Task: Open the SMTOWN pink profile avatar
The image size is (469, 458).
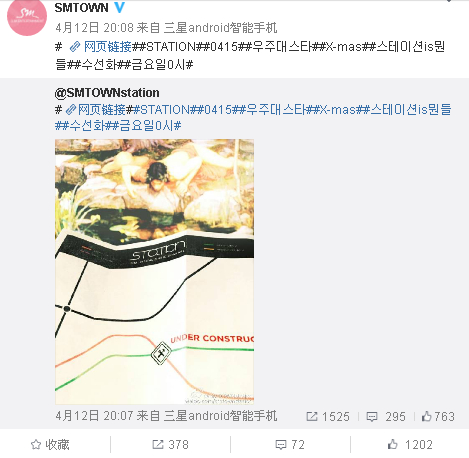Action: pyautogui.click(x=27, y=16)
